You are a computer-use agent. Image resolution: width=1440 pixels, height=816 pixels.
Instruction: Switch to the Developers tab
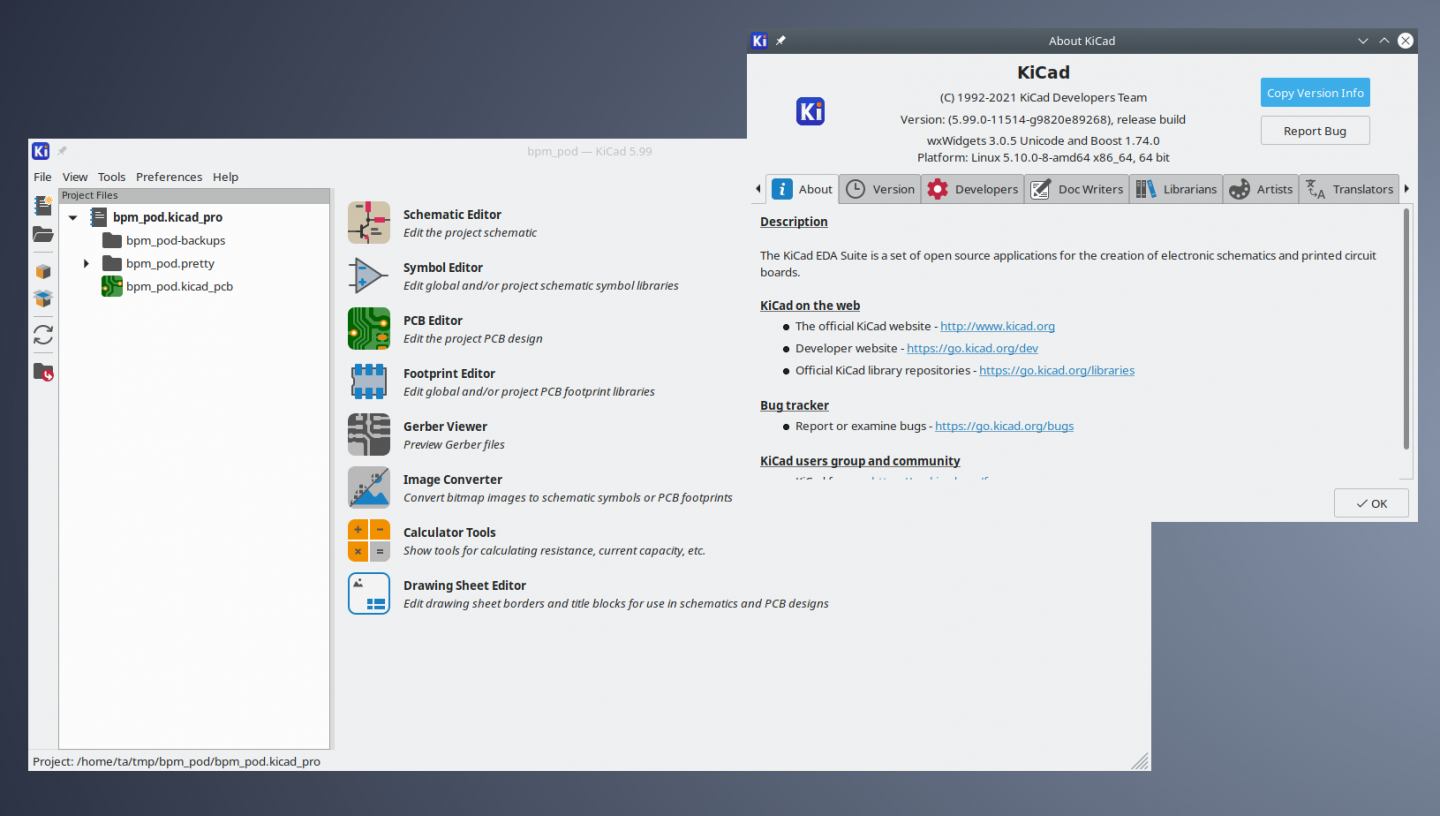pyautogui.click(x=972, y=189)
